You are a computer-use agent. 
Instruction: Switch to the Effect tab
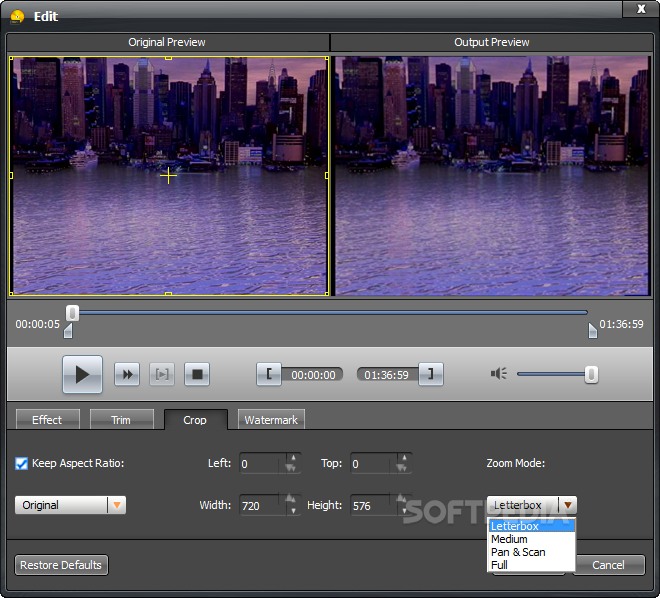47,420
